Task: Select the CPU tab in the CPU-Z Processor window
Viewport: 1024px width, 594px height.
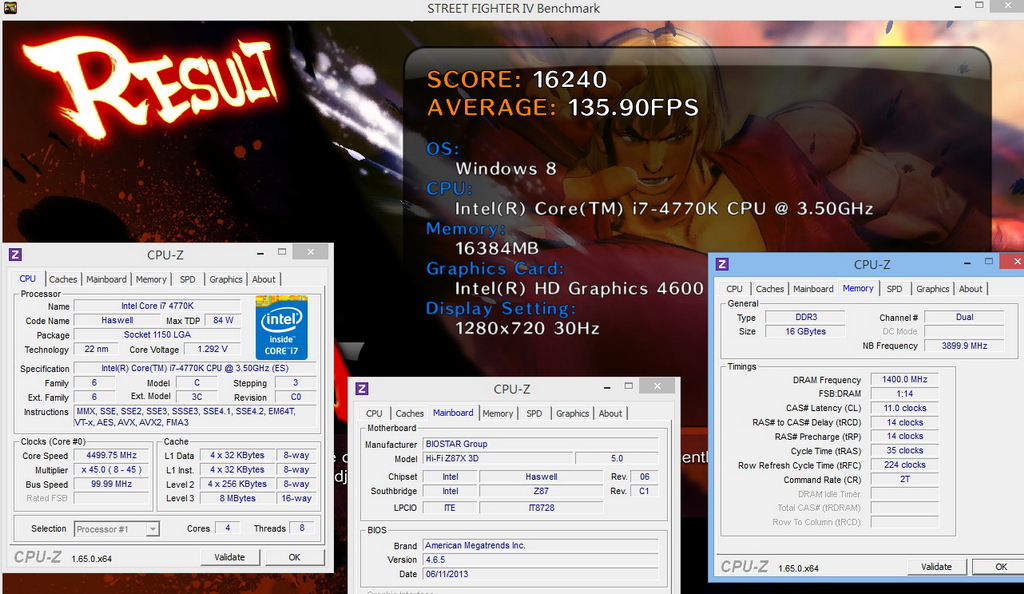Action: [x=27, y=279]
